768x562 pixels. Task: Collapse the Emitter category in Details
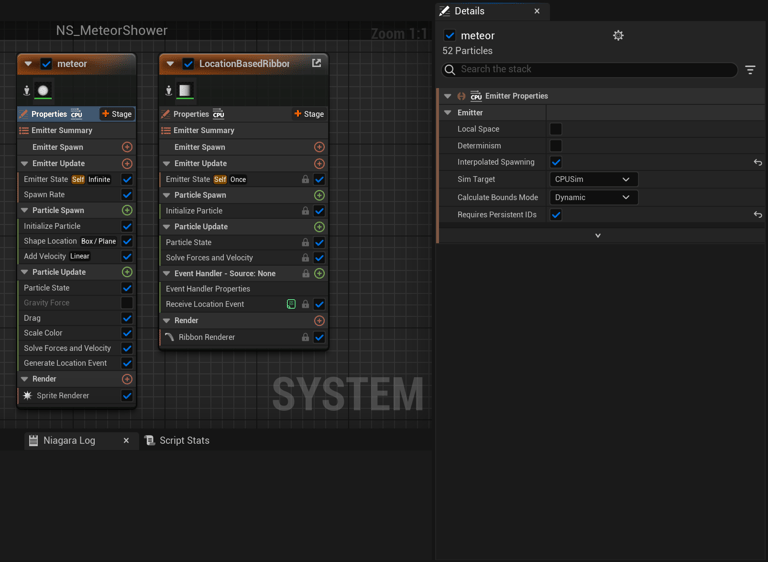coord(447,113)
